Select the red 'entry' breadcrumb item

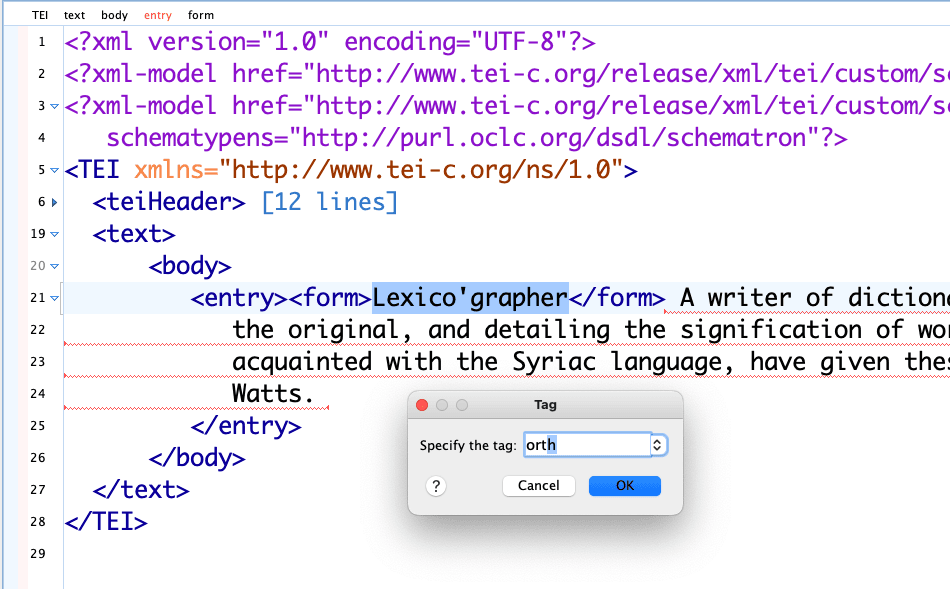[158, 15]
